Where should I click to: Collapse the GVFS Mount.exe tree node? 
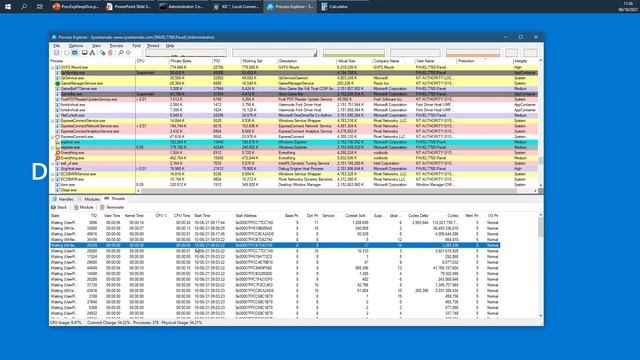[x=53, y=67]
